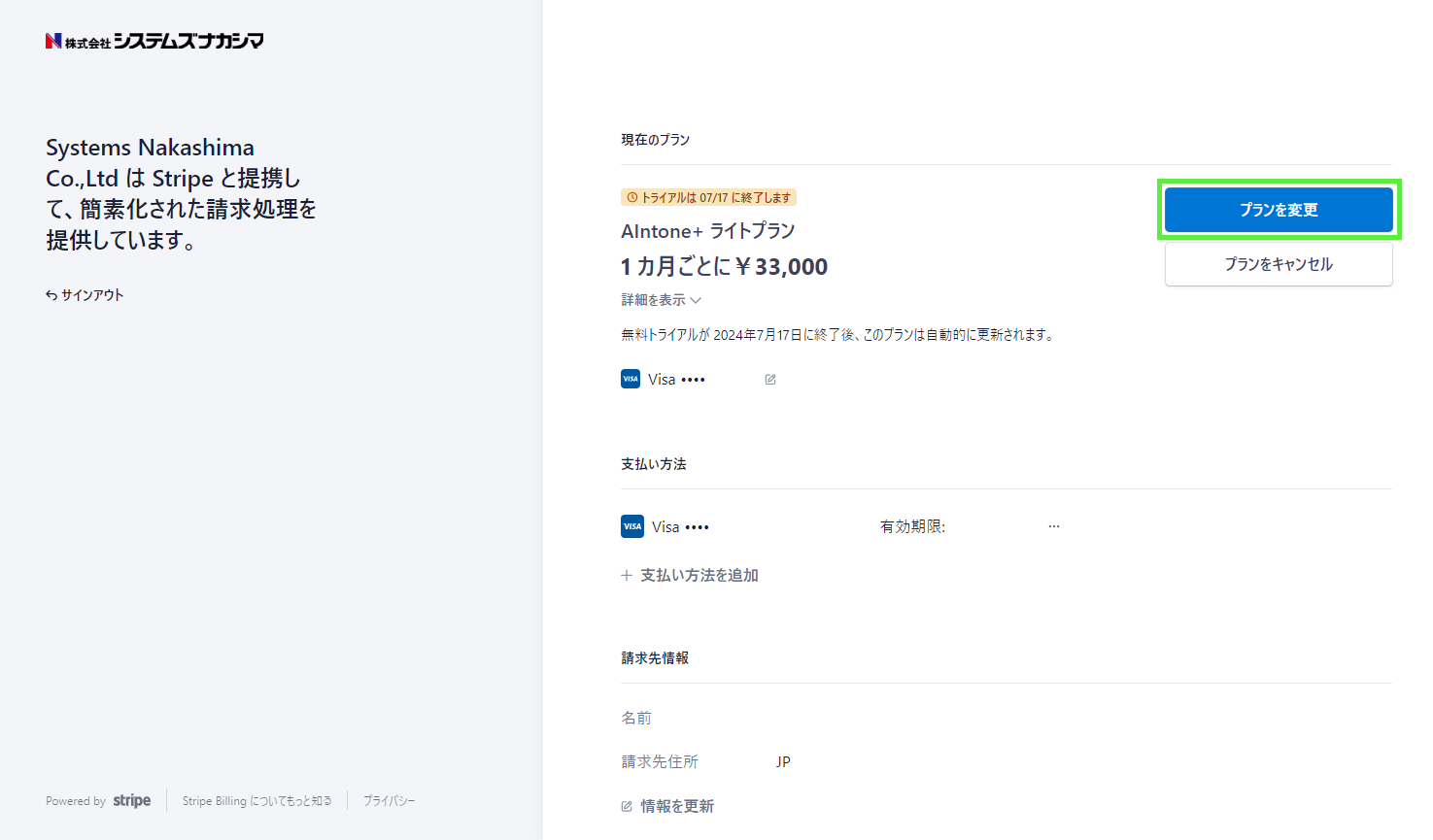Select the AIntone+ ライトプラン plan name
The height and width of the screenshot is (840, 1433).
click(707, 231)
